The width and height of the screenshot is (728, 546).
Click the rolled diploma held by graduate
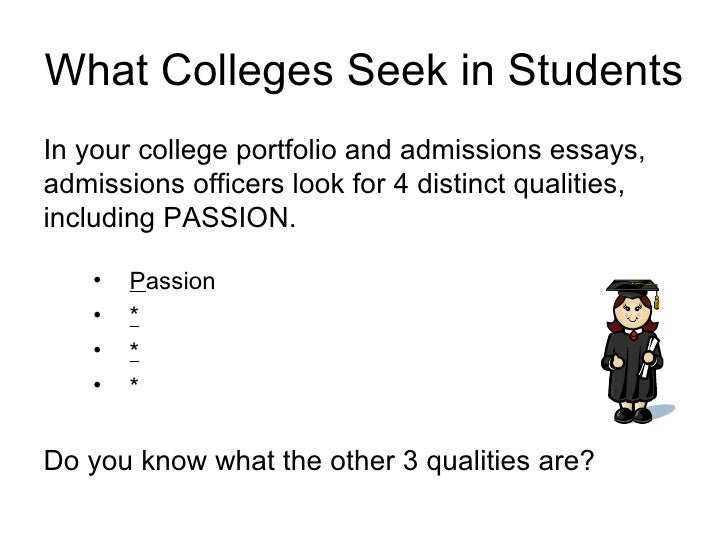click(650, 356)
